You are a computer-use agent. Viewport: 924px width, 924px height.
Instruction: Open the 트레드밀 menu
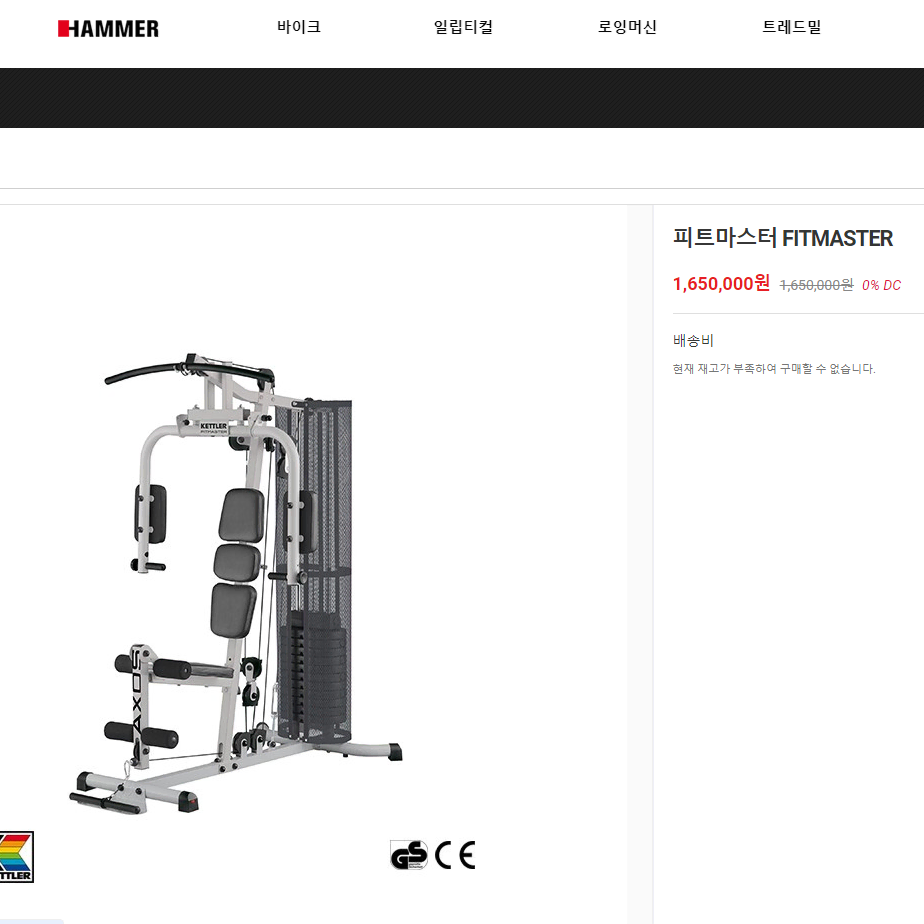click(x=791, y=27)
